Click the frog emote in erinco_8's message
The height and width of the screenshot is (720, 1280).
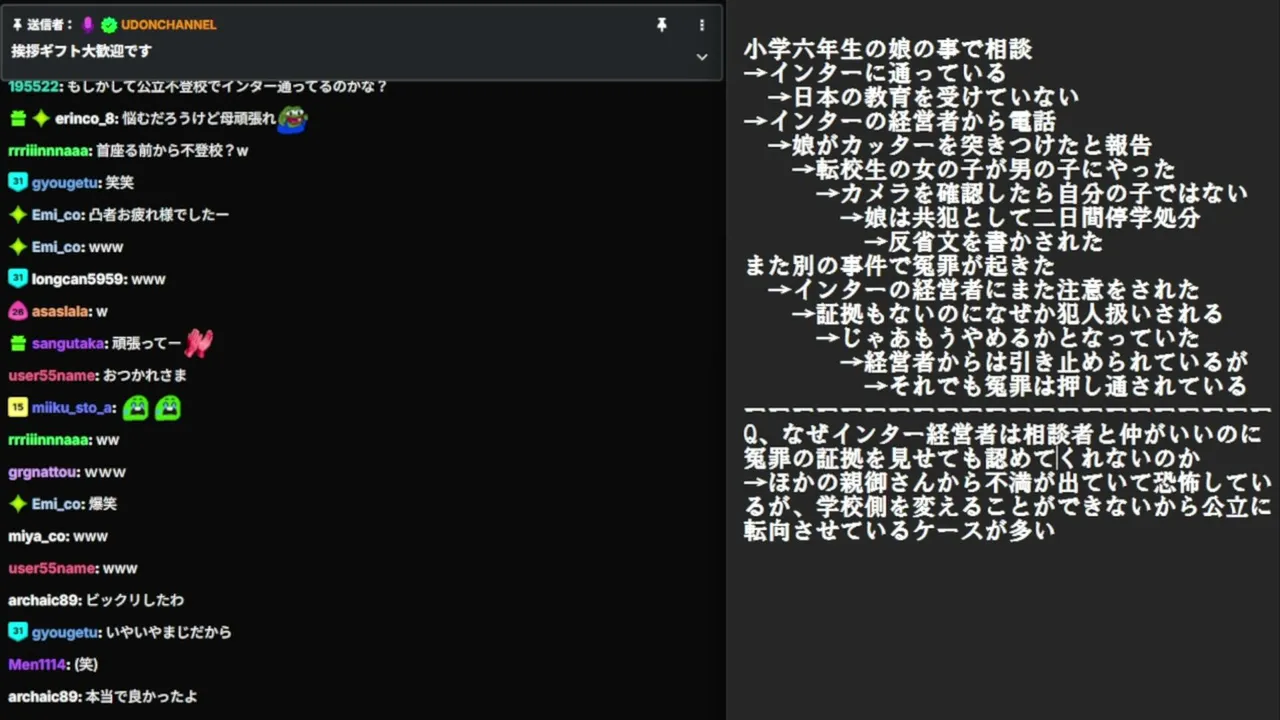[292, 119]
